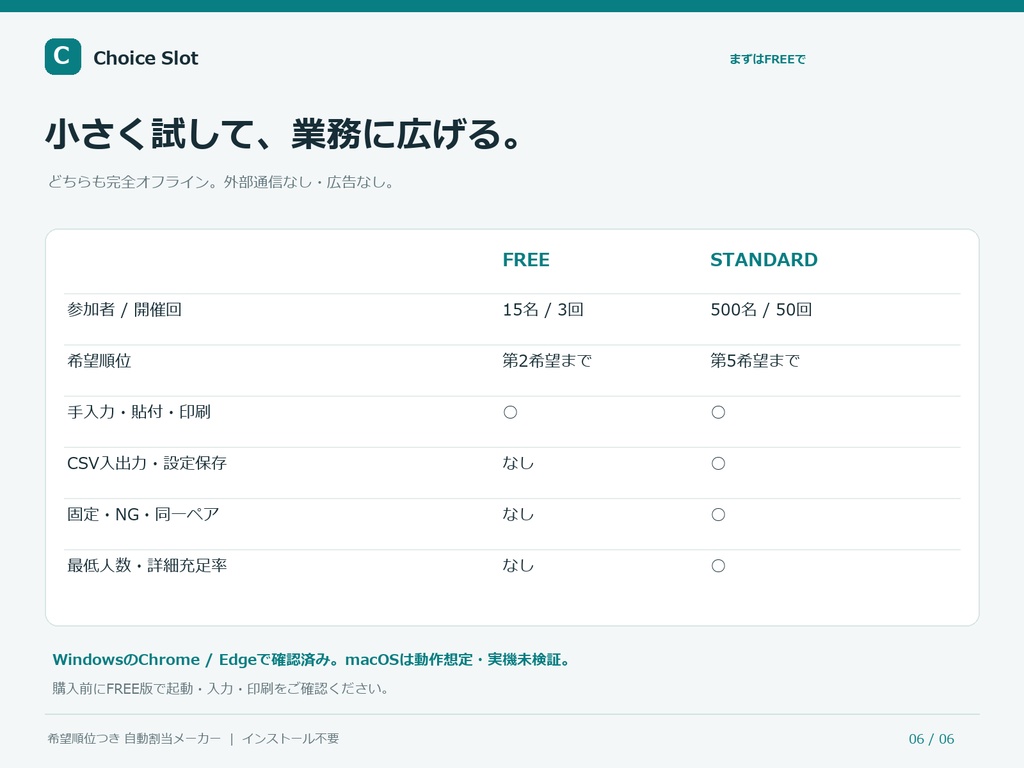
Task: Click the Choice Slot logo icon
Action: (x=63, y=57)
